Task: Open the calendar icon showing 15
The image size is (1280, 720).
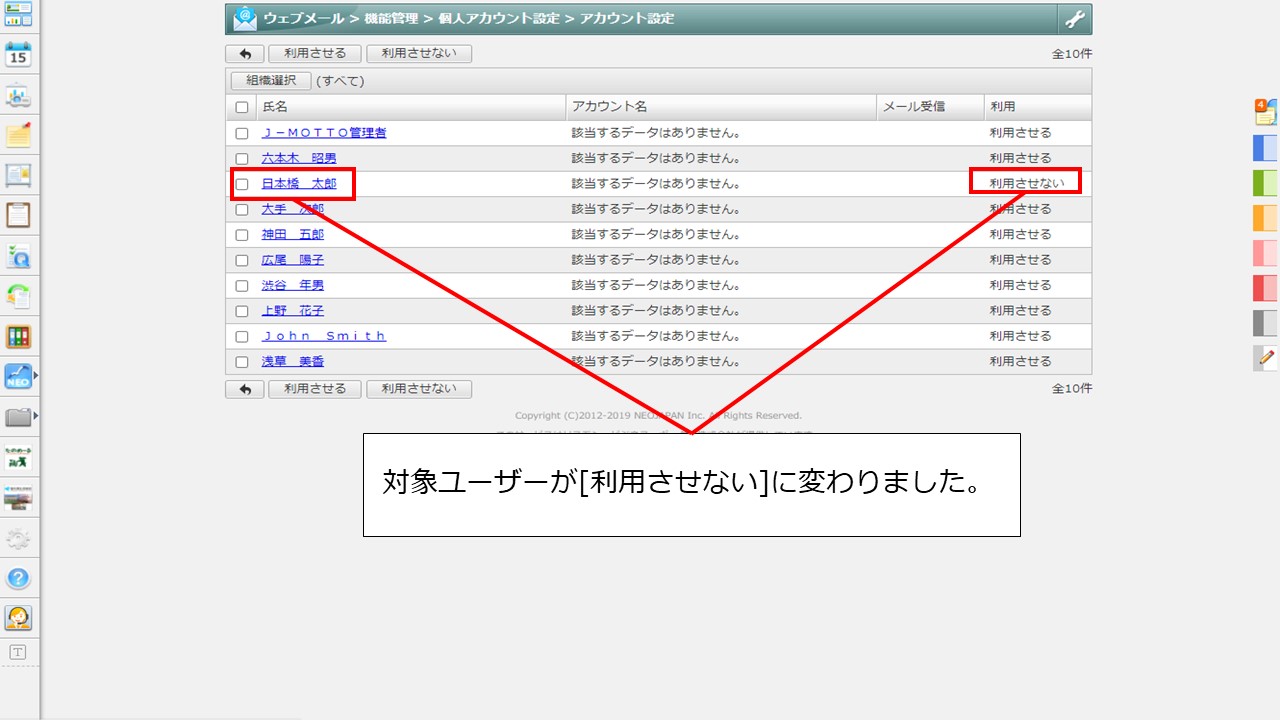Action: tap(18, 55)
